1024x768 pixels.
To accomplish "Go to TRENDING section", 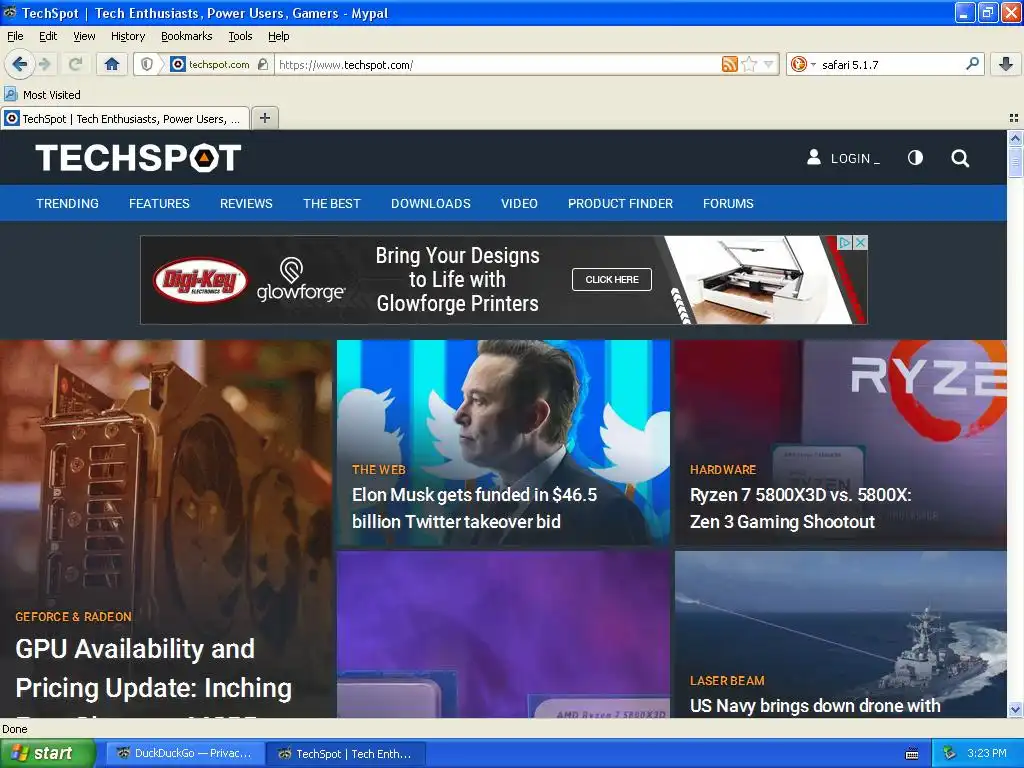I will pyautogui.click(x=67, y=204).
